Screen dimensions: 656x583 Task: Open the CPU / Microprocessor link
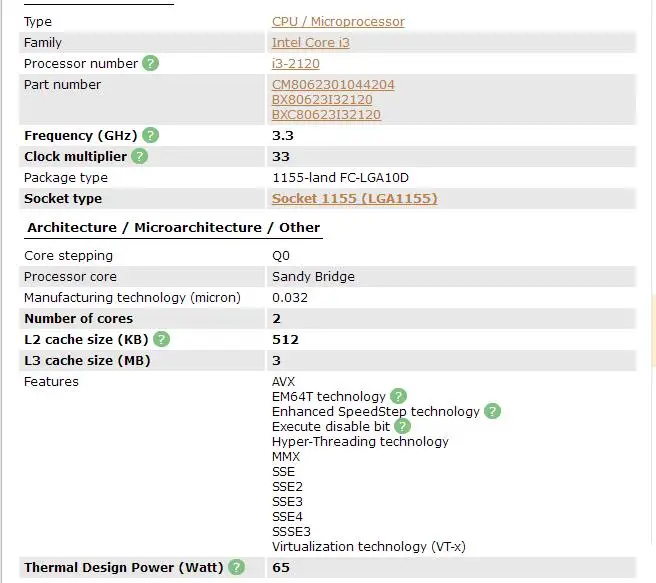click(338, 22)
